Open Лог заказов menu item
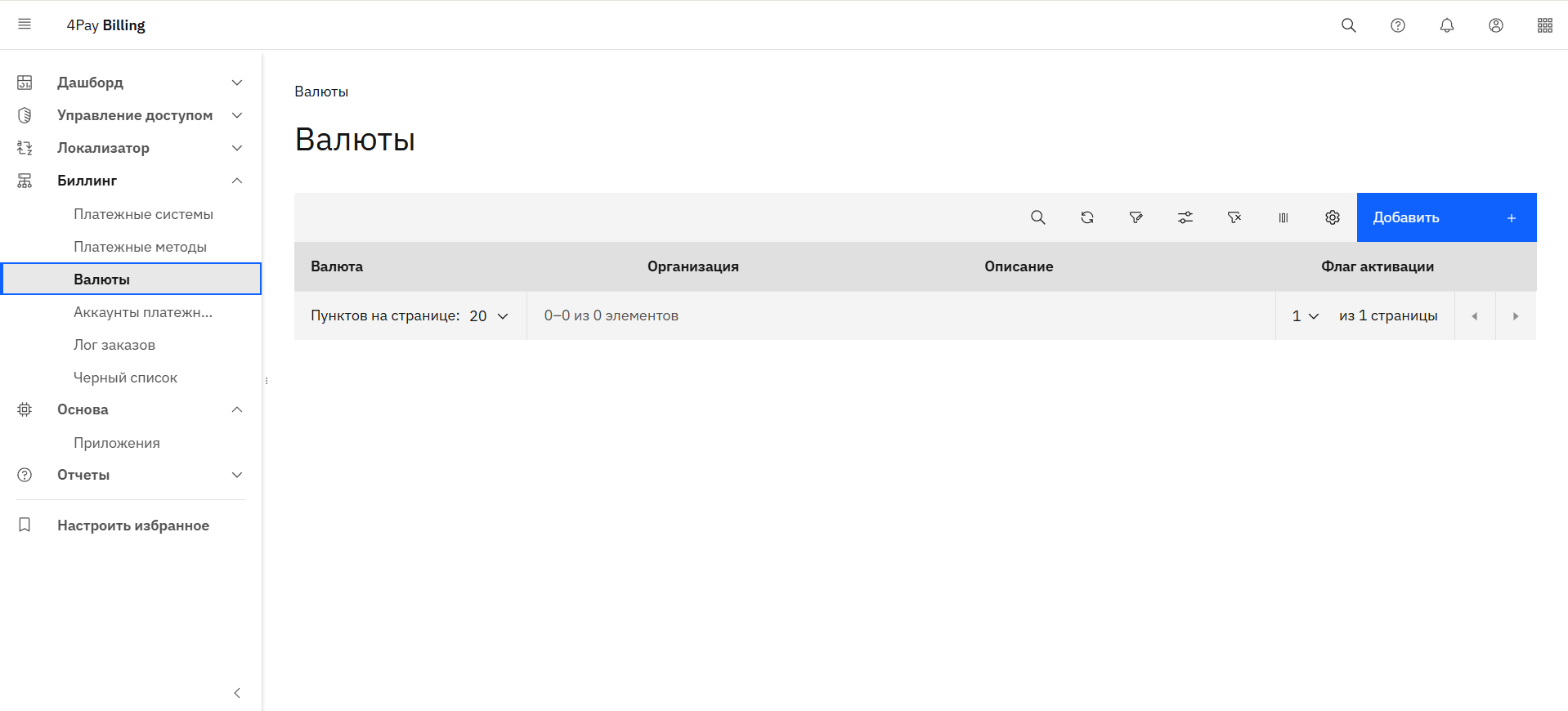Image resolution: width=1568 pixels, height=711 pixels. 114,345
